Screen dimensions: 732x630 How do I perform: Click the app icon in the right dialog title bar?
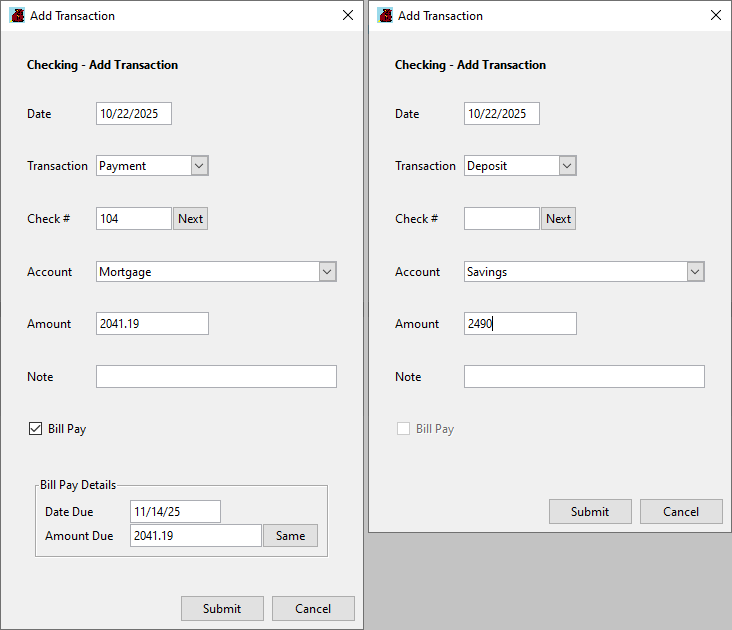coord(385,16)
